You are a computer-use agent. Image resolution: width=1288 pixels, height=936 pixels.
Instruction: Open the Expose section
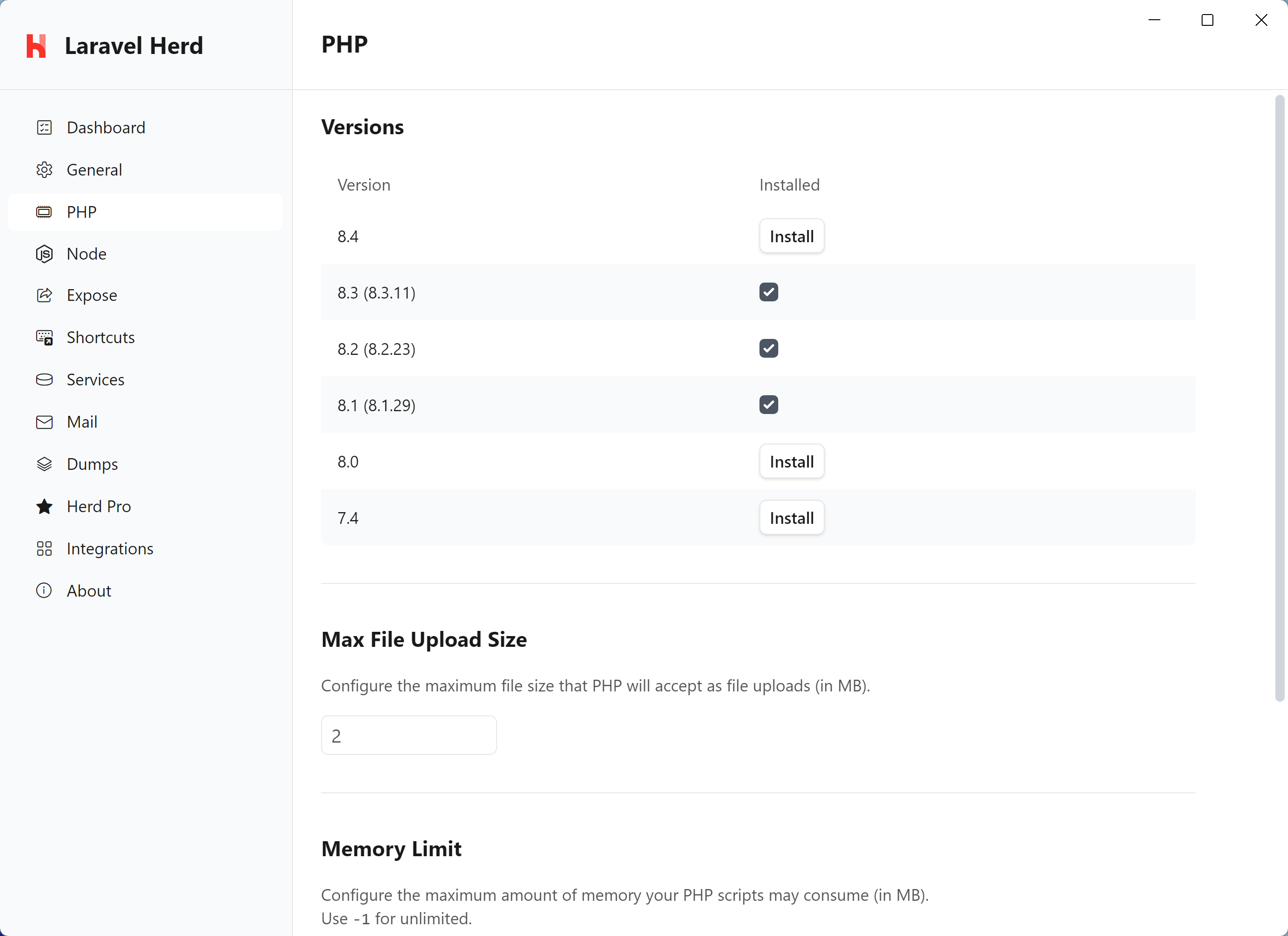[x=91, y=295]
